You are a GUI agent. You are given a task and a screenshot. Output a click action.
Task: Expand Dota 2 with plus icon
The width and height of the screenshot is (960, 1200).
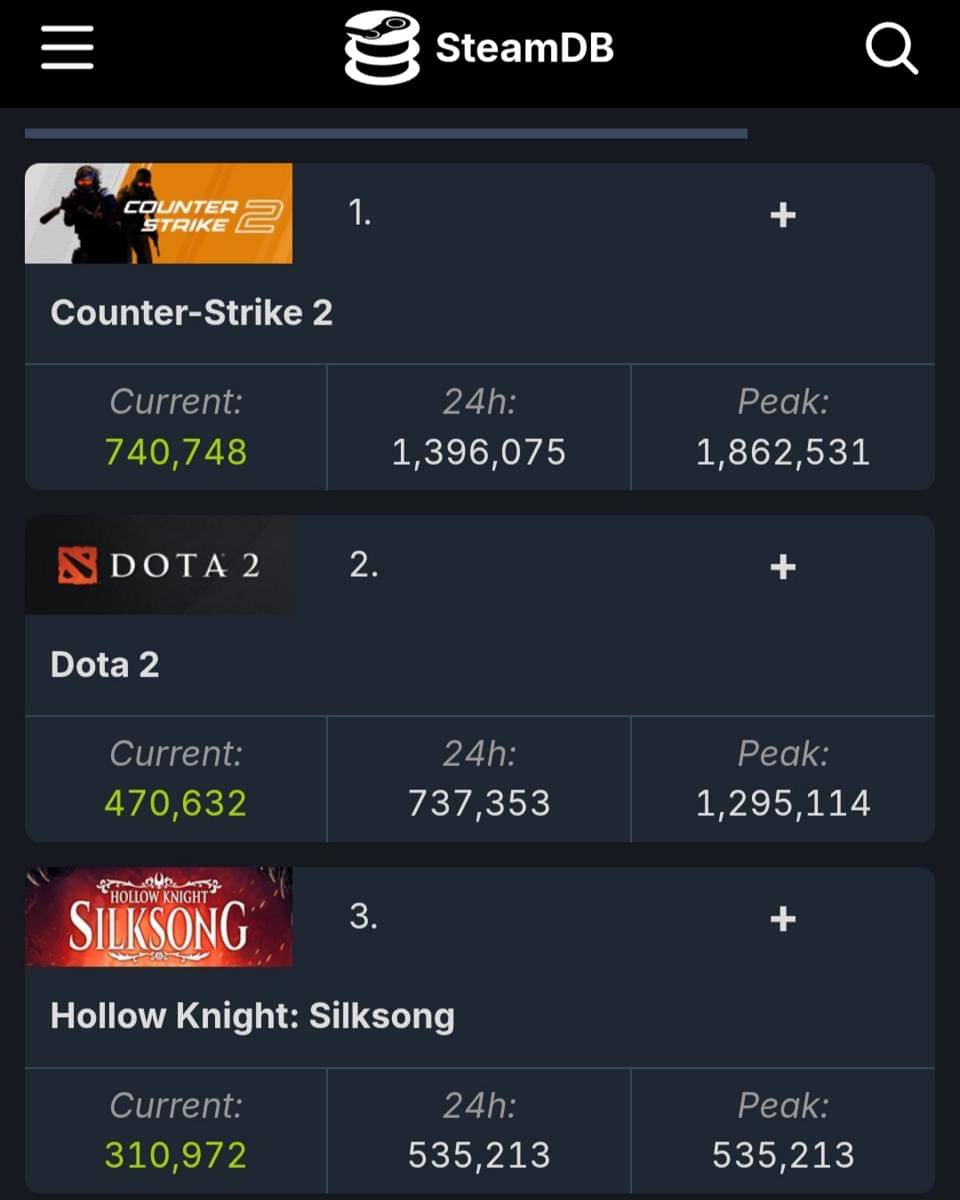782,567
